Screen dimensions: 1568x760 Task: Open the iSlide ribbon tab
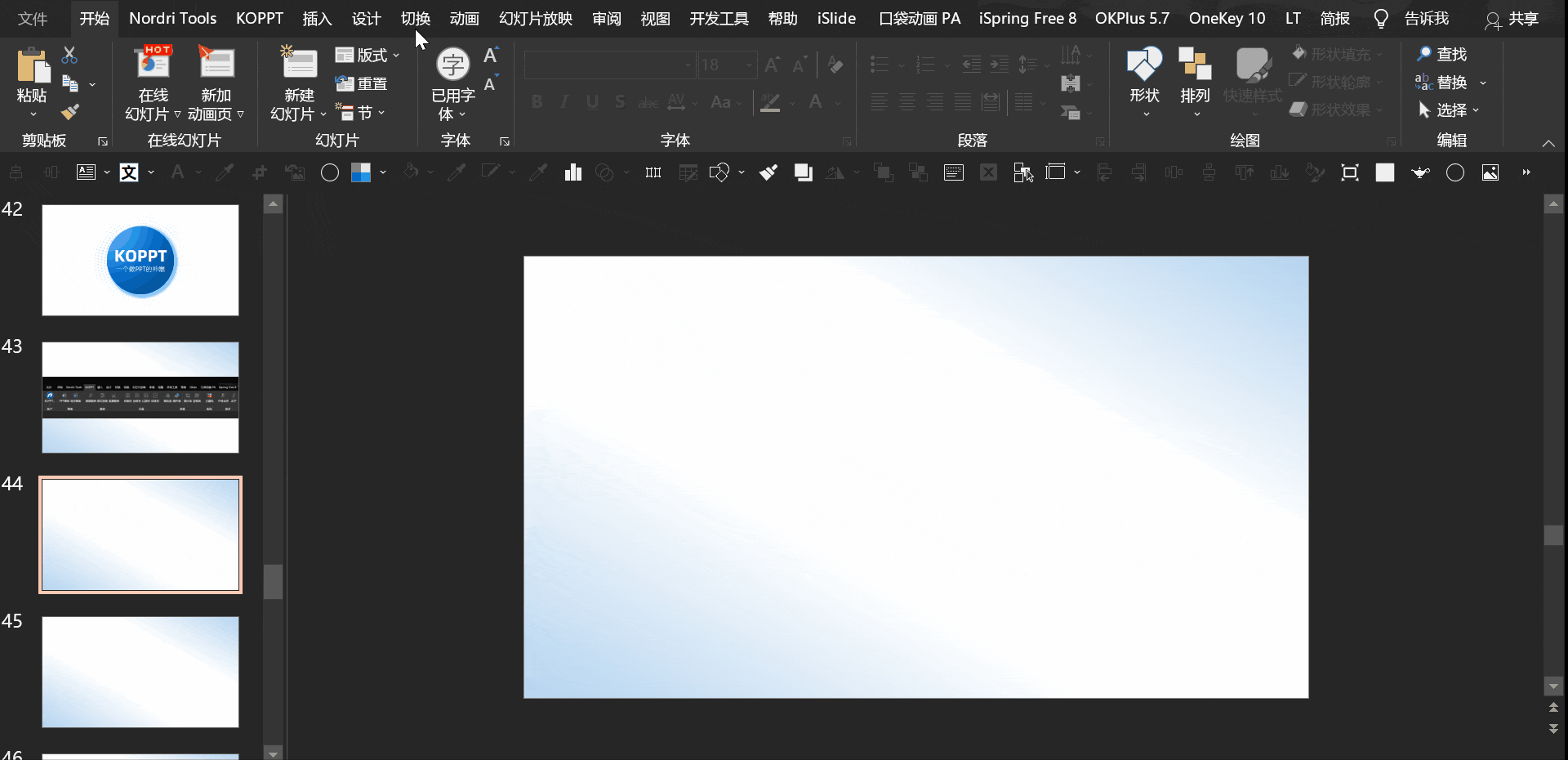(x=836, y=18)
